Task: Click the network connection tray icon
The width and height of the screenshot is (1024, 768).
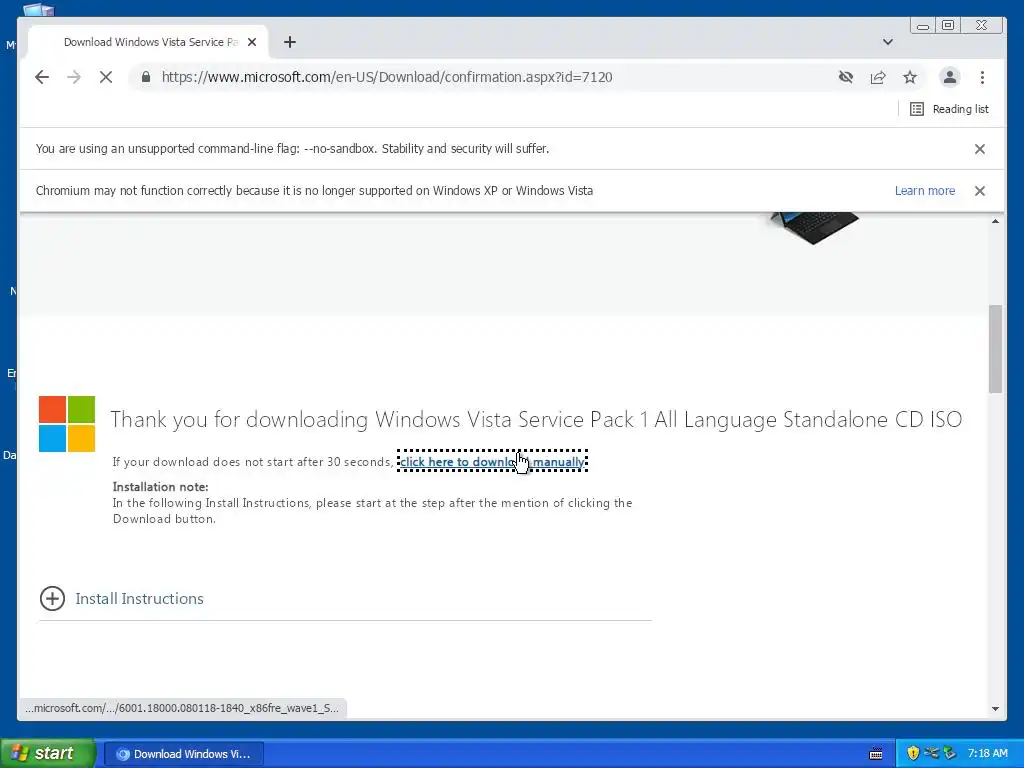Action: click(931, 753)
